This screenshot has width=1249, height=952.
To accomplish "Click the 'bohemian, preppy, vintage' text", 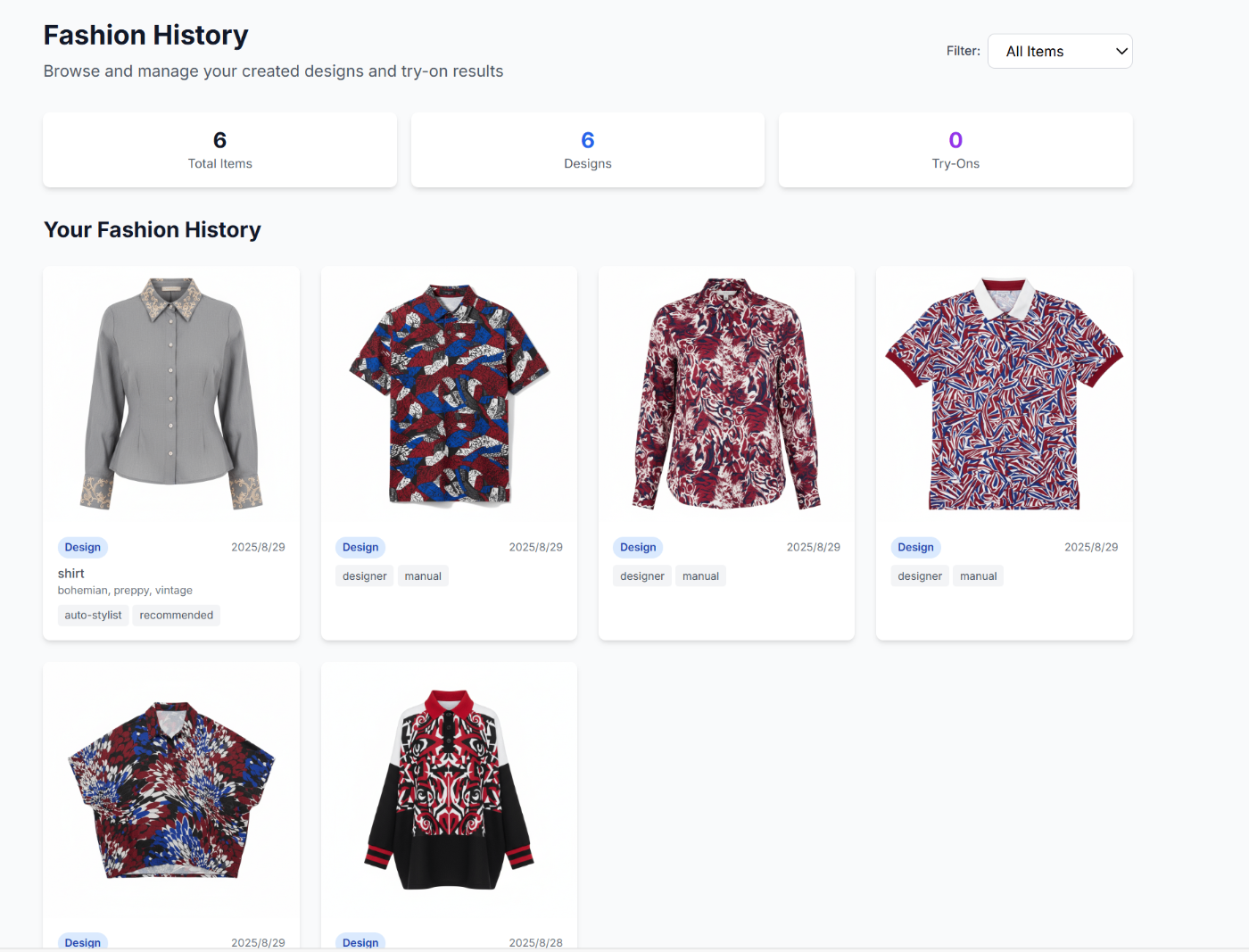I will click(x=125, y=591).
